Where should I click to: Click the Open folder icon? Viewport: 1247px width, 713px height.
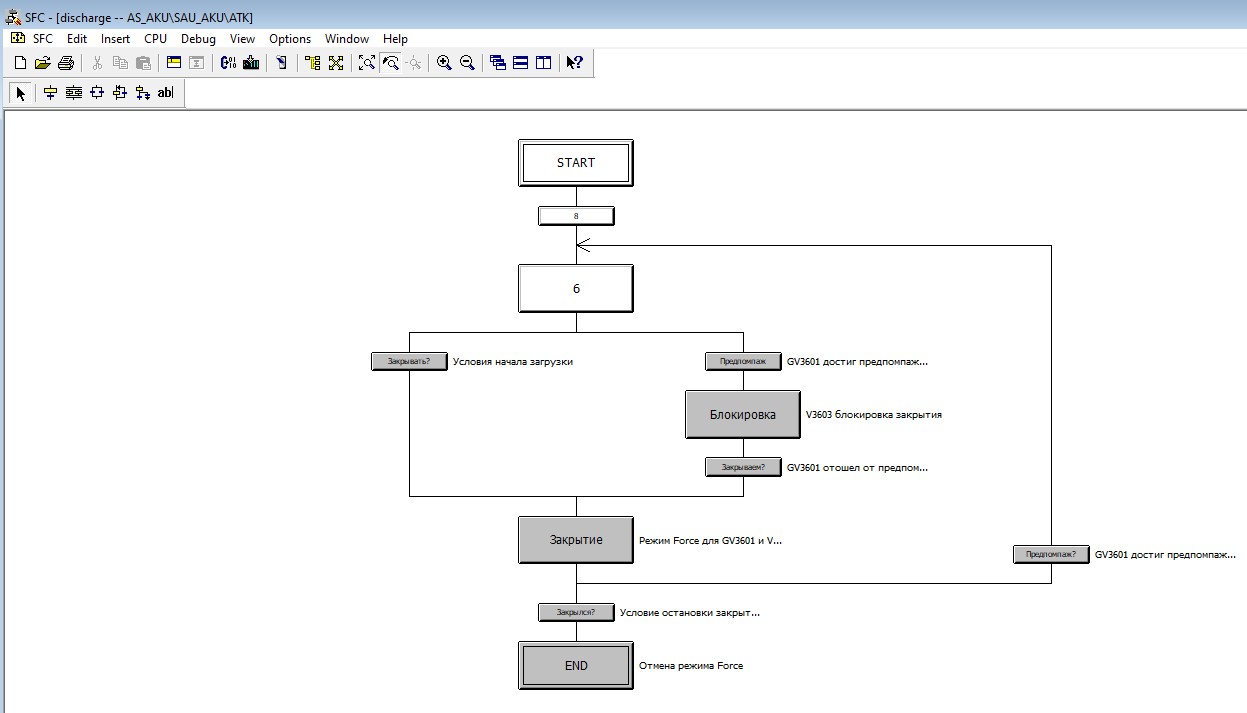(x=42, y=63)
